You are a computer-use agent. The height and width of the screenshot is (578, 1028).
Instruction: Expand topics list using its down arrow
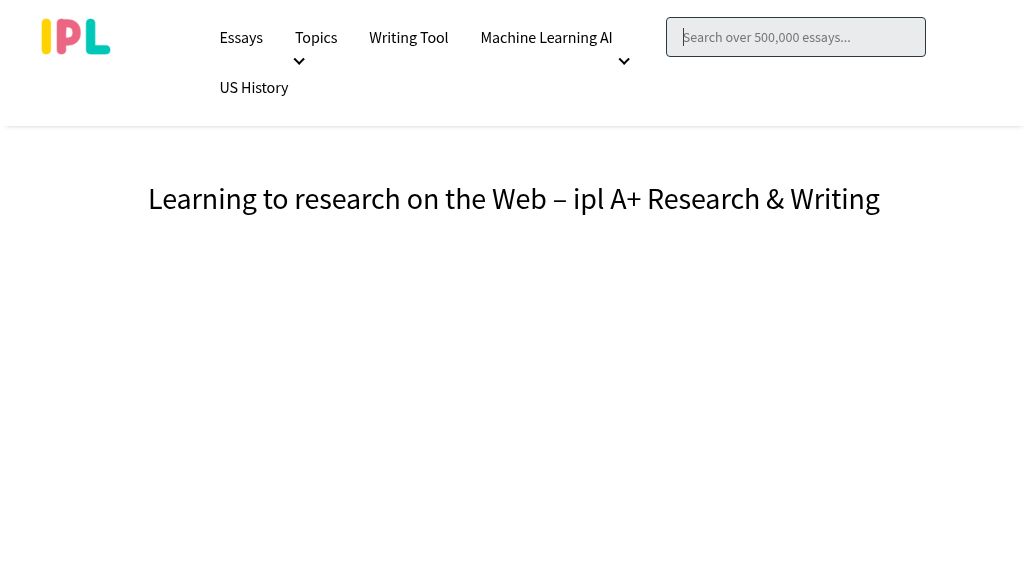tap(299, 61)
